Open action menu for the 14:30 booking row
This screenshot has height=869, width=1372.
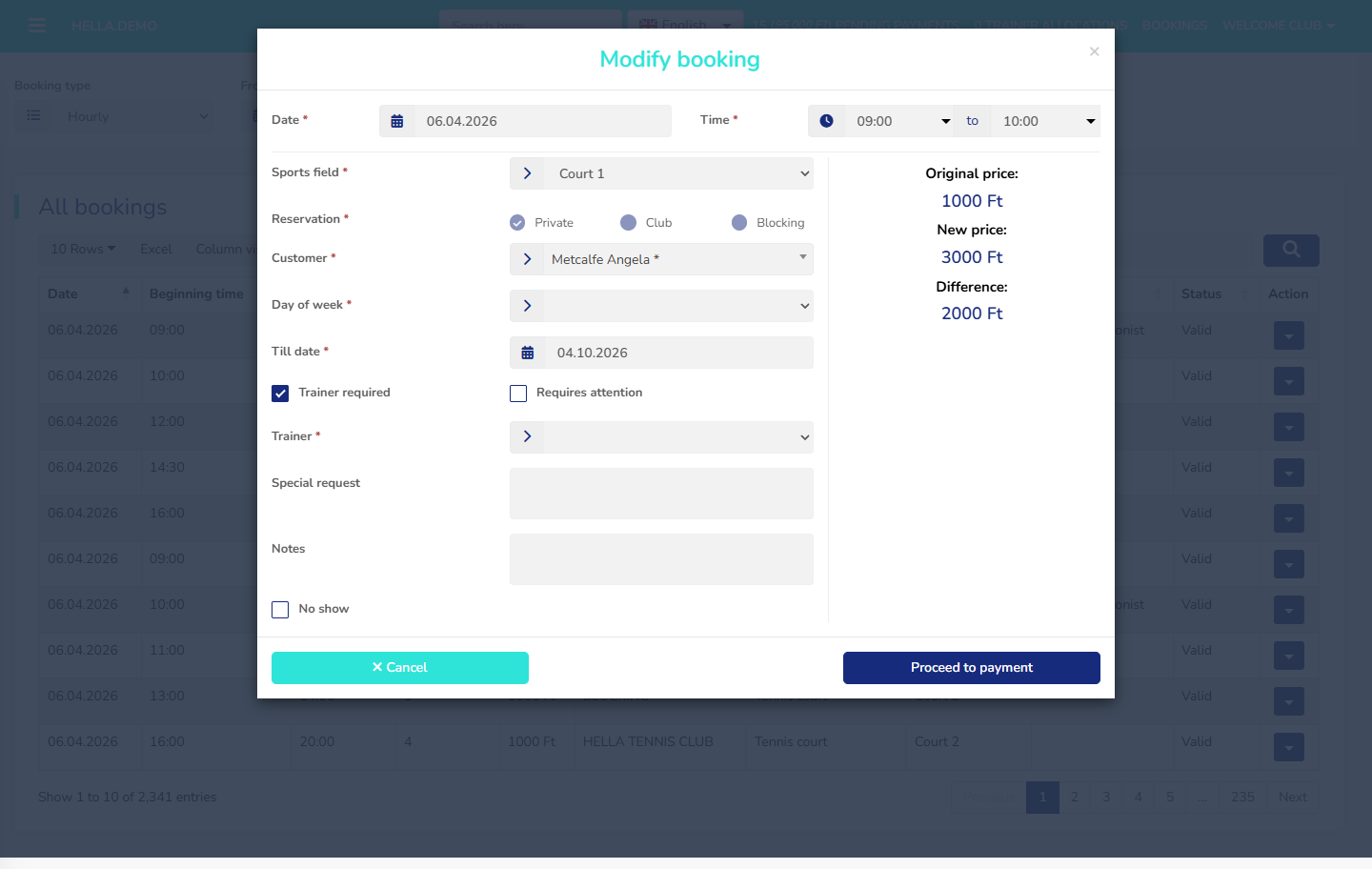[1289, 473]
